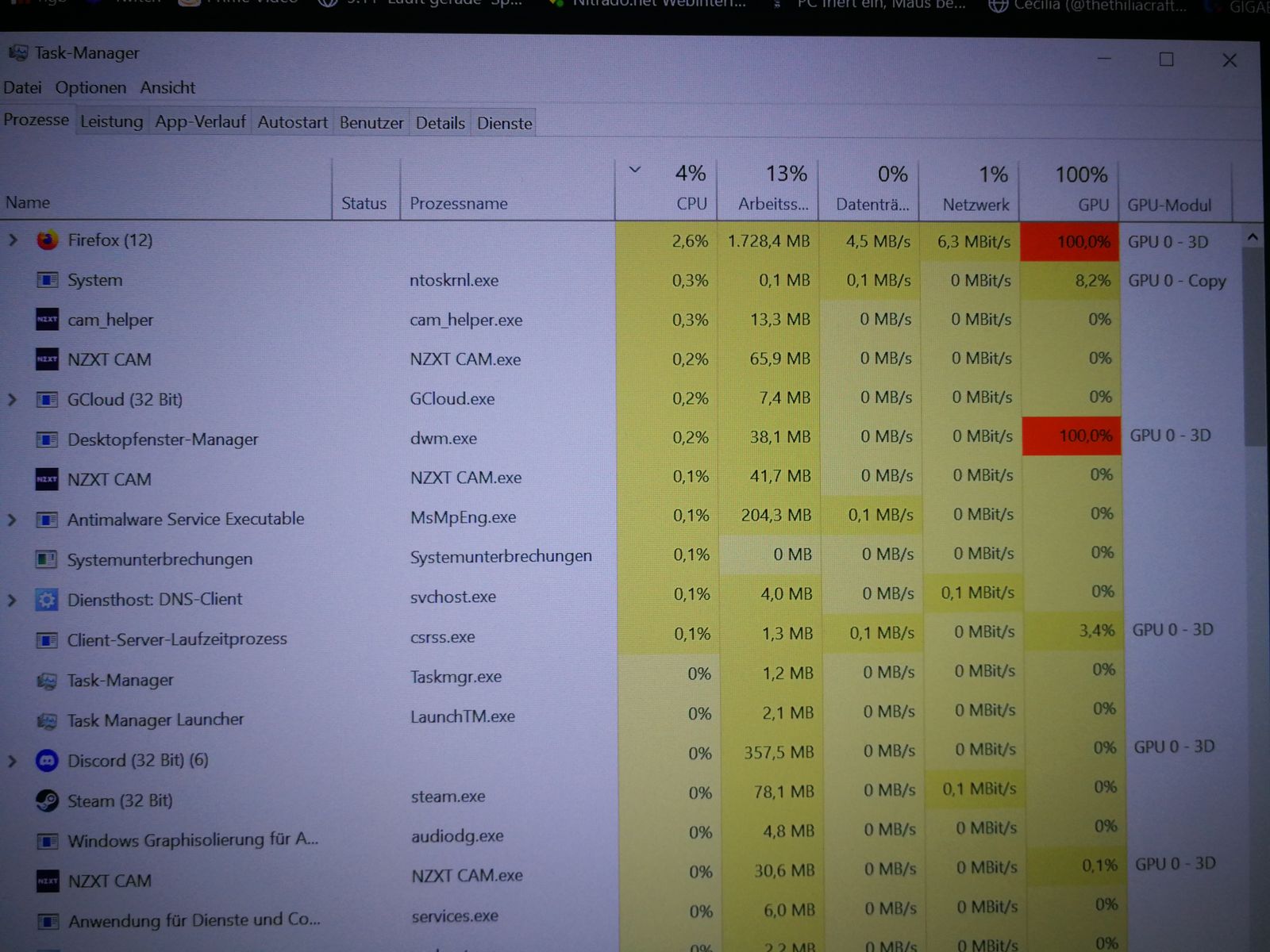Click the 6,3 MBit/s network value
Viewport: 1270px width, 952px height.
click(974, 241)
